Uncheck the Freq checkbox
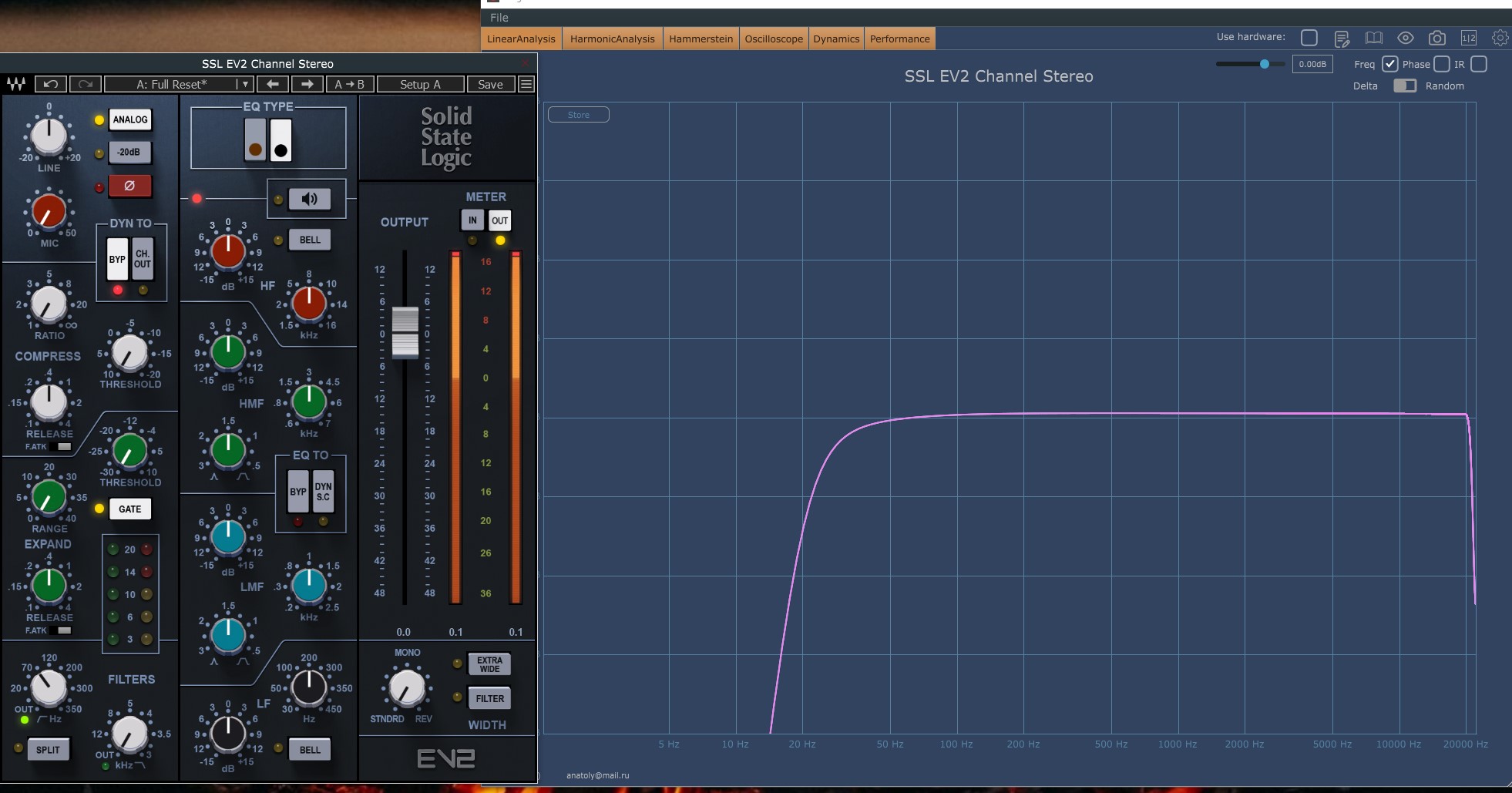Screen dimensions: 1512x793 tap(1390, 64)
